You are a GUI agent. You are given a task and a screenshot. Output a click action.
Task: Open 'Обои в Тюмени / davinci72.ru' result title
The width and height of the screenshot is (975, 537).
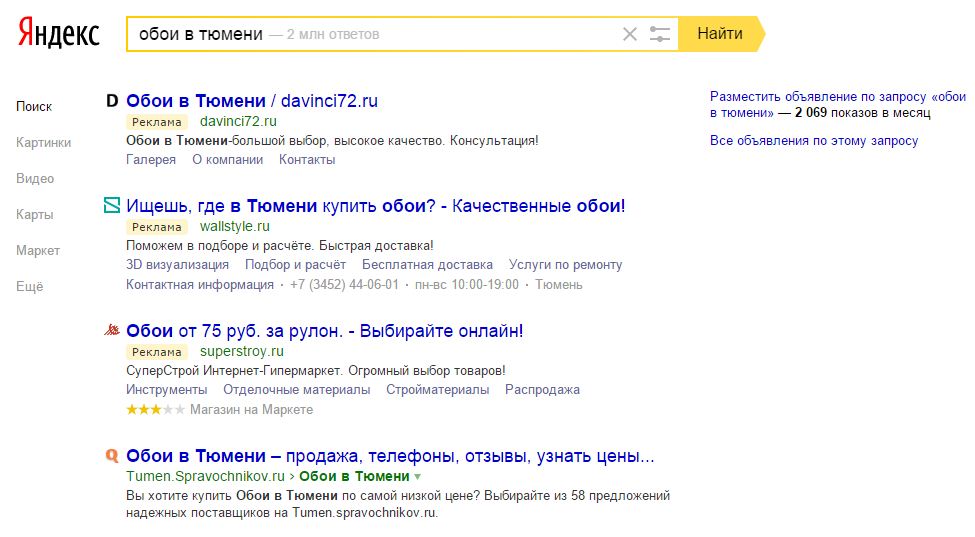coord(252,101)
